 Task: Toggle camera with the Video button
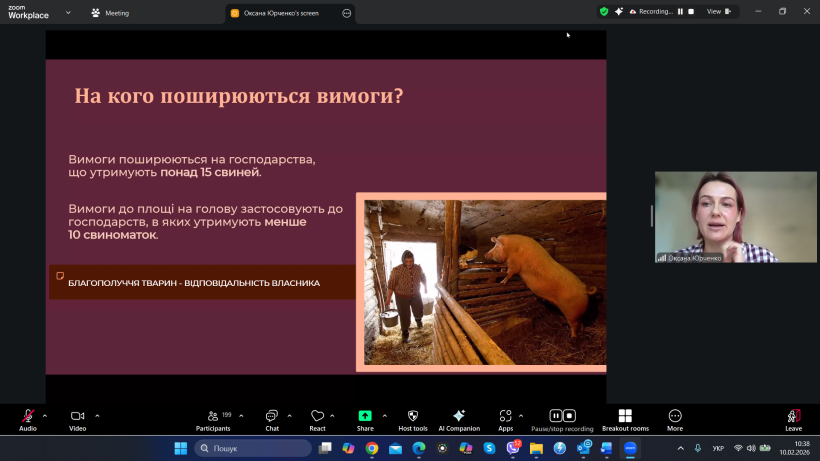click(x=77, y=416)
